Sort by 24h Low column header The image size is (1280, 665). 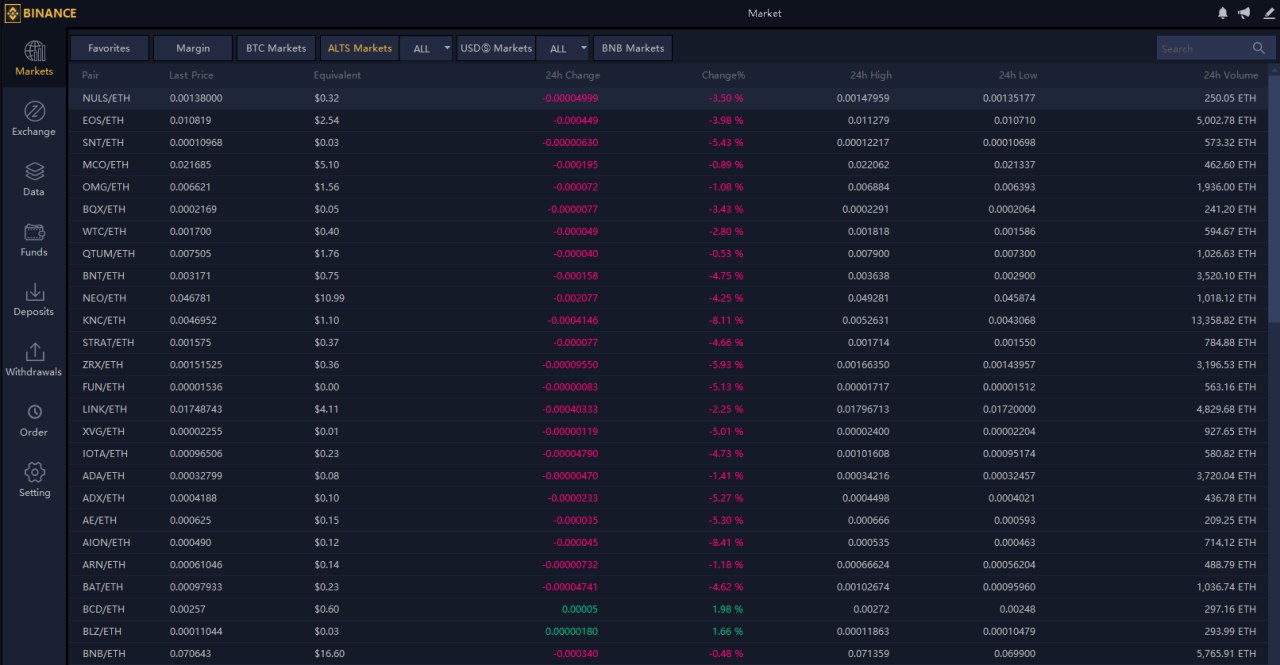click(1018, 75)
